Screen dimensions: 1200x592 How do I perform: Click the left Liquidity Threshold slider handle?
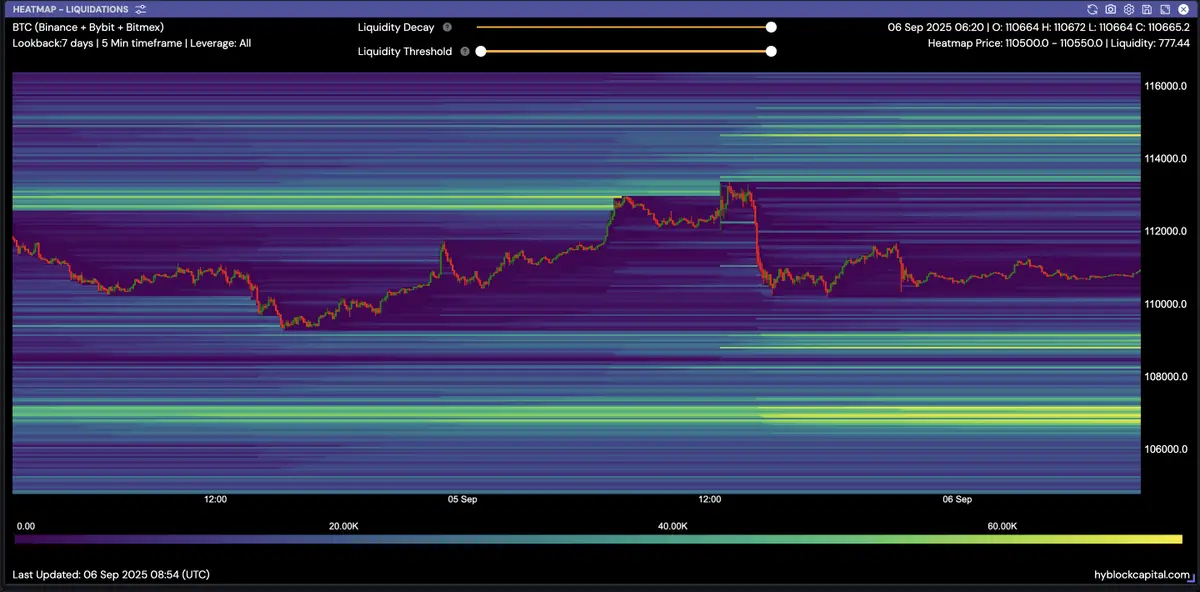(x=480, y=51)
